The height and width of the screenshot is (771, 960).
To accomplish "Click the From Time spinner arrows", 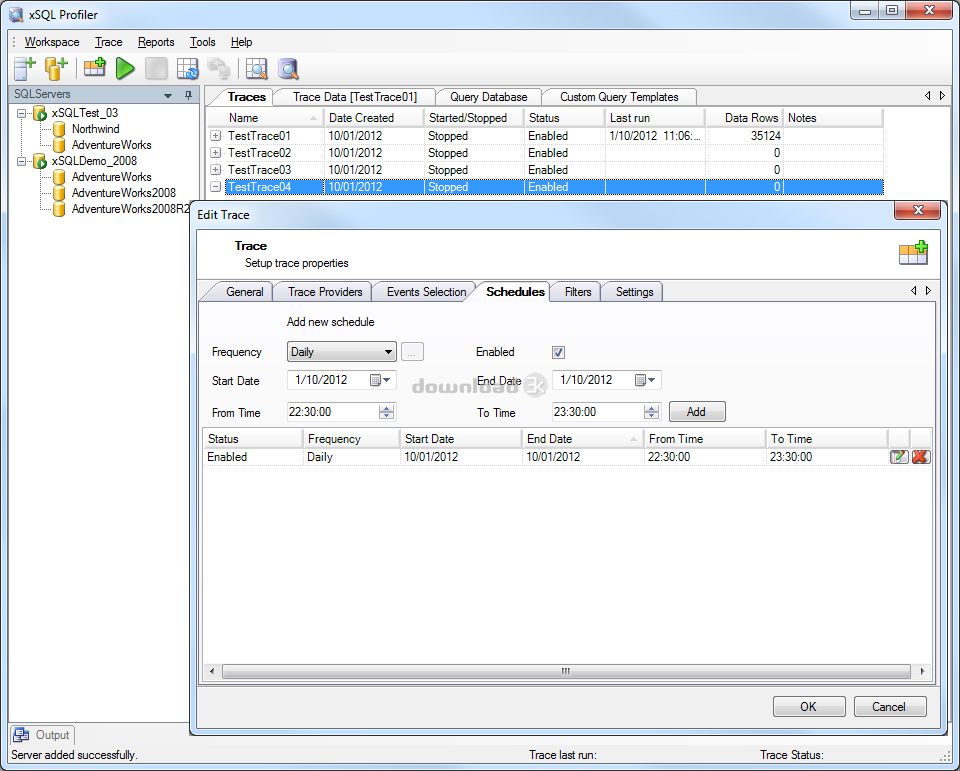I will 386,412.
